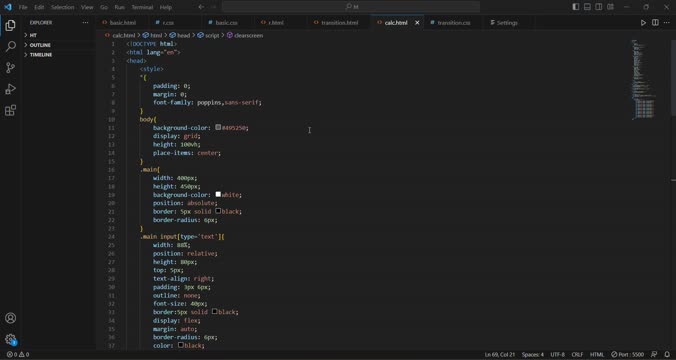Navigate back with the title bar arrow
This screenshot has height=360, width=676.
201,7
